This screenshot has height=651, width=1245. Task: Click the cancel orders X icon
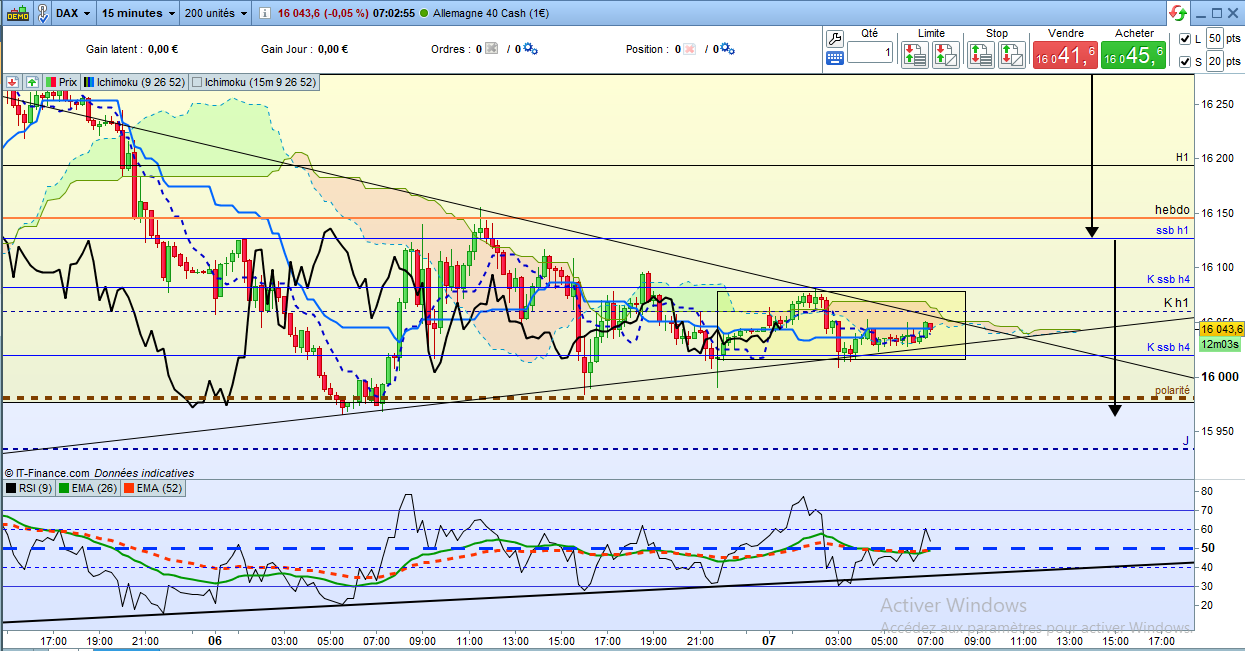491,49
